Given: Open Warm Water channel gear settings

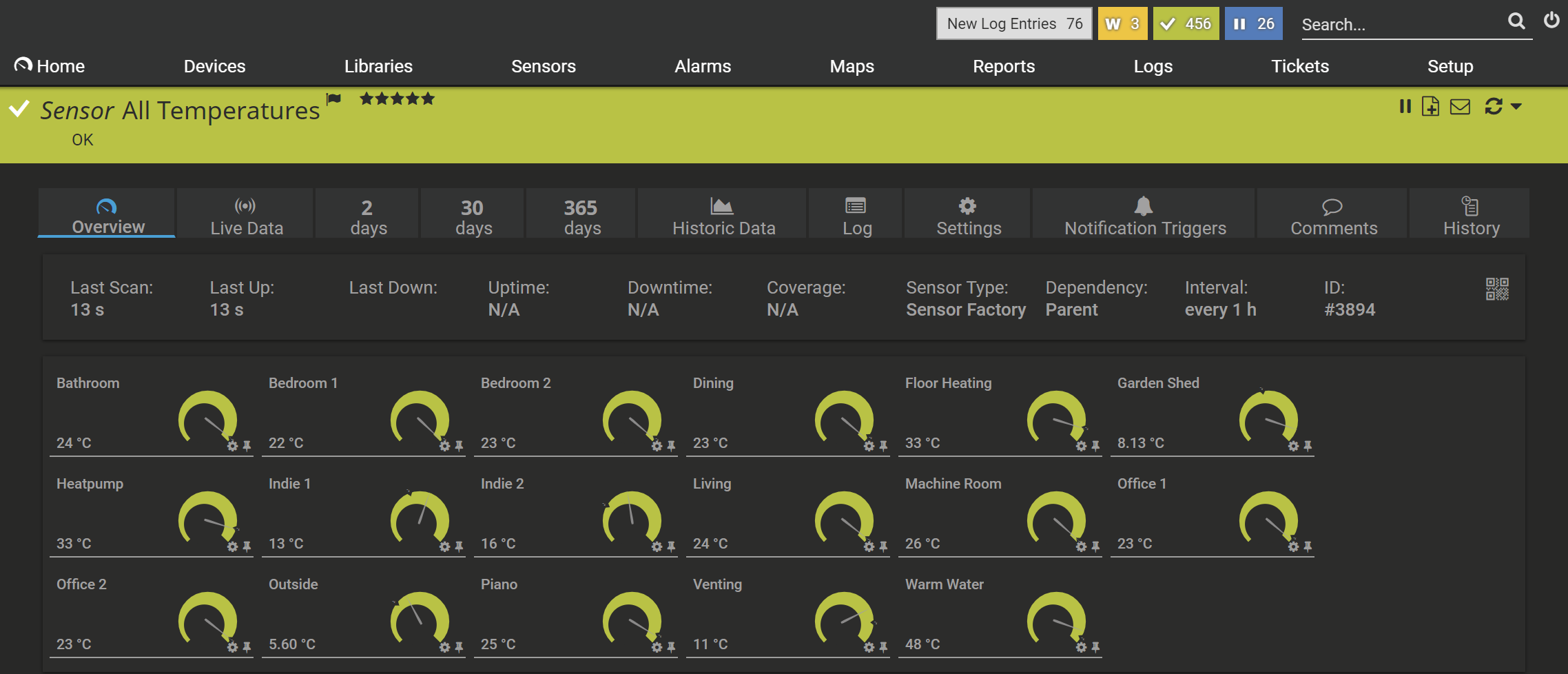Looking at the screenshot, I should 1082,647.
